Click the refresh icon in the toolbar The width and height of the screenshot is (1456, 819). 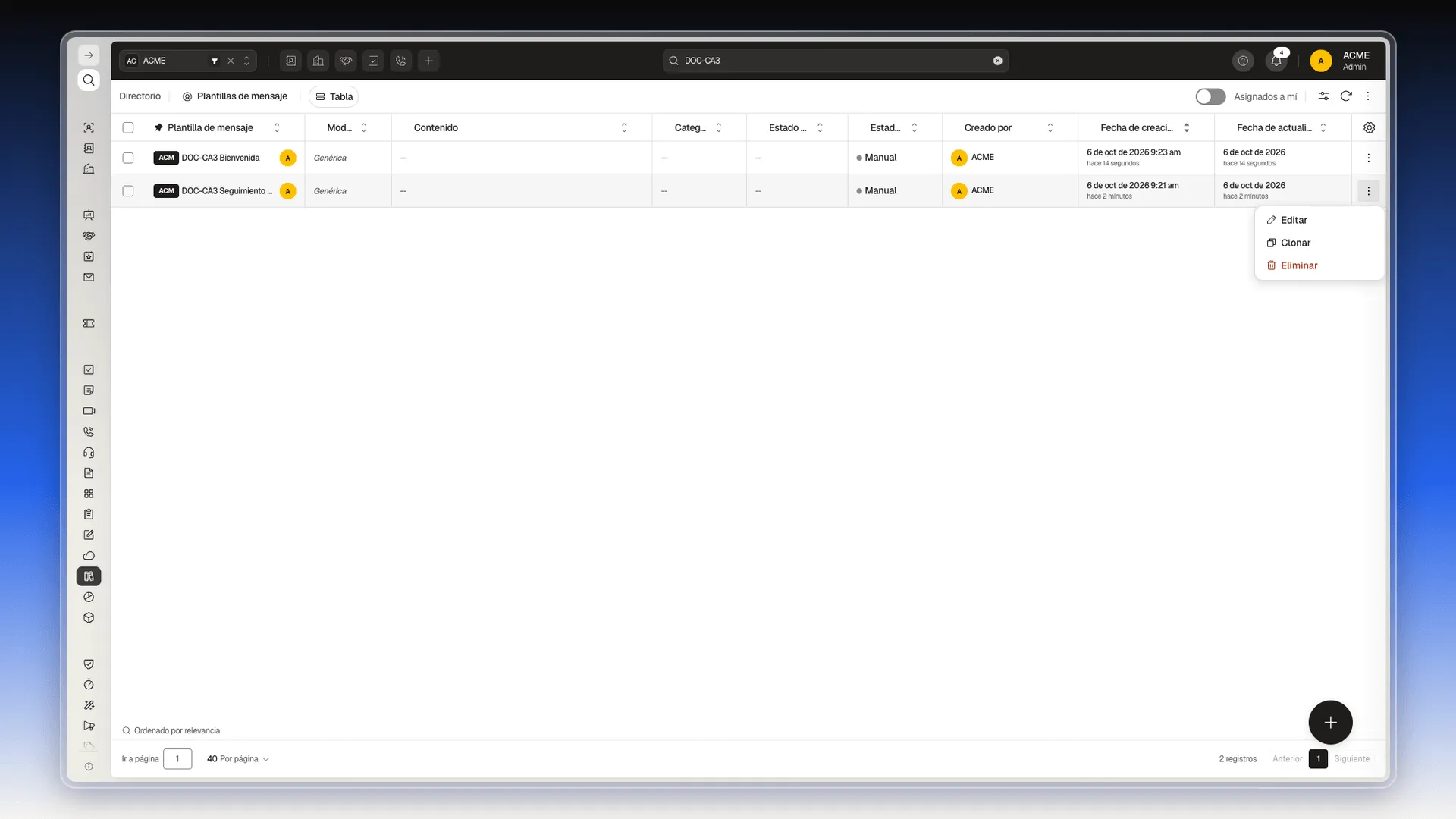(x=1346, y=96)
